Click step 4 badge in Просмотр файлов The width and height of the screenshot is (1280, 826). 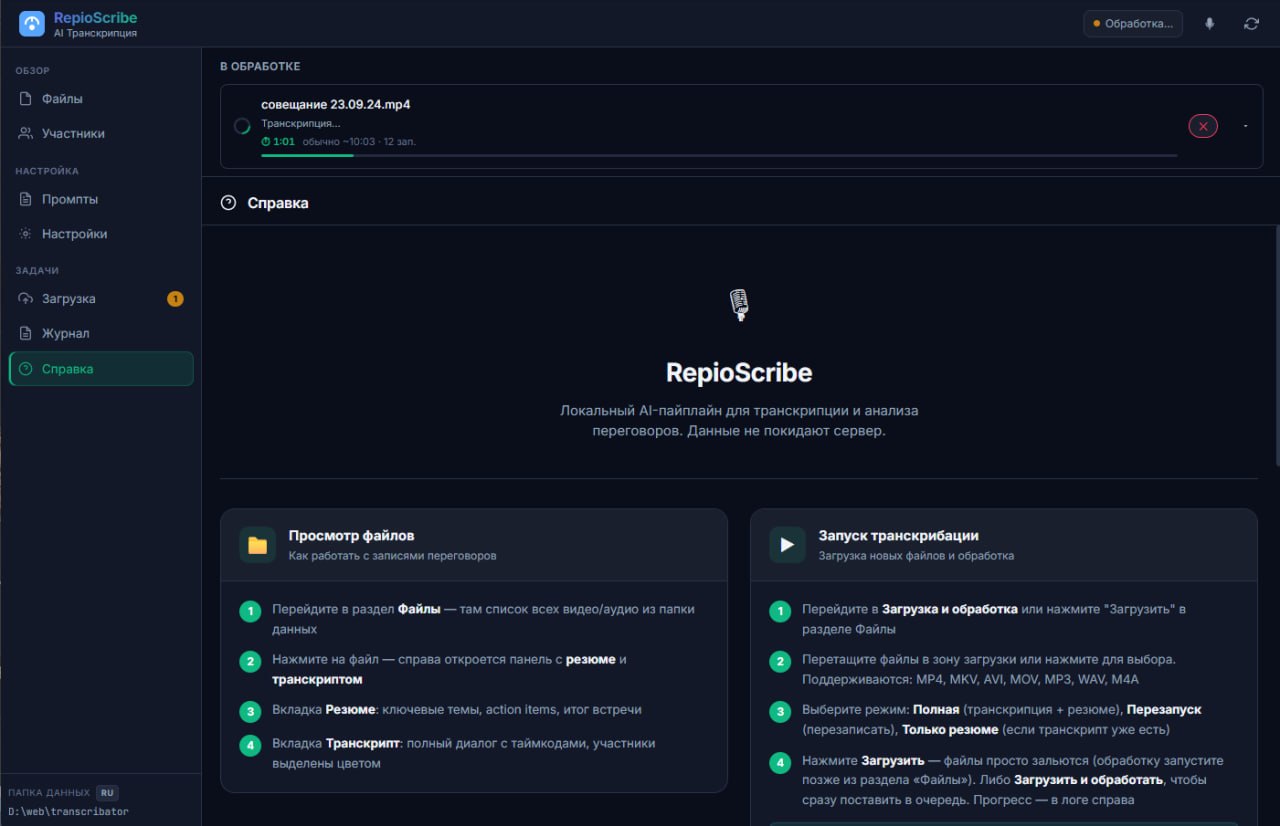tap(250, 745)
